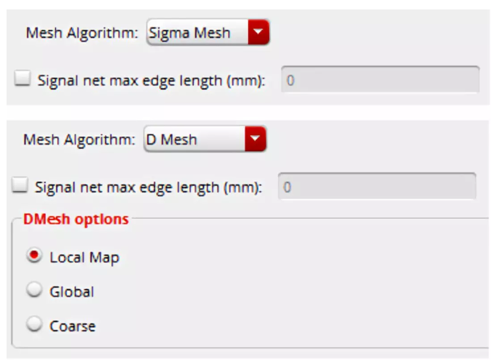Click edge length field in Sigma Mesh section
The width and height of the screenshot is (500, 364).
pyautogui.click(x=380, y=79)
